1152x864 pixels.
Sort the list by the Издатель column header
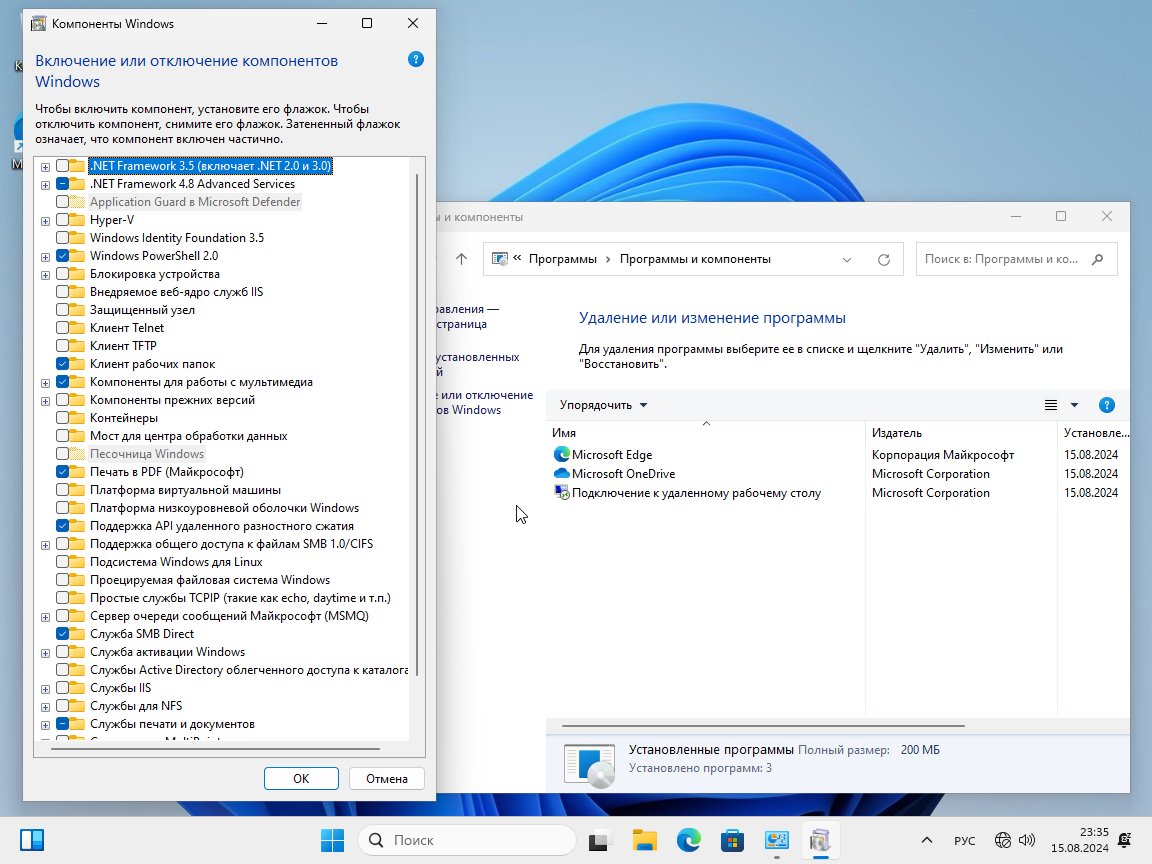[x=896, y=433]
